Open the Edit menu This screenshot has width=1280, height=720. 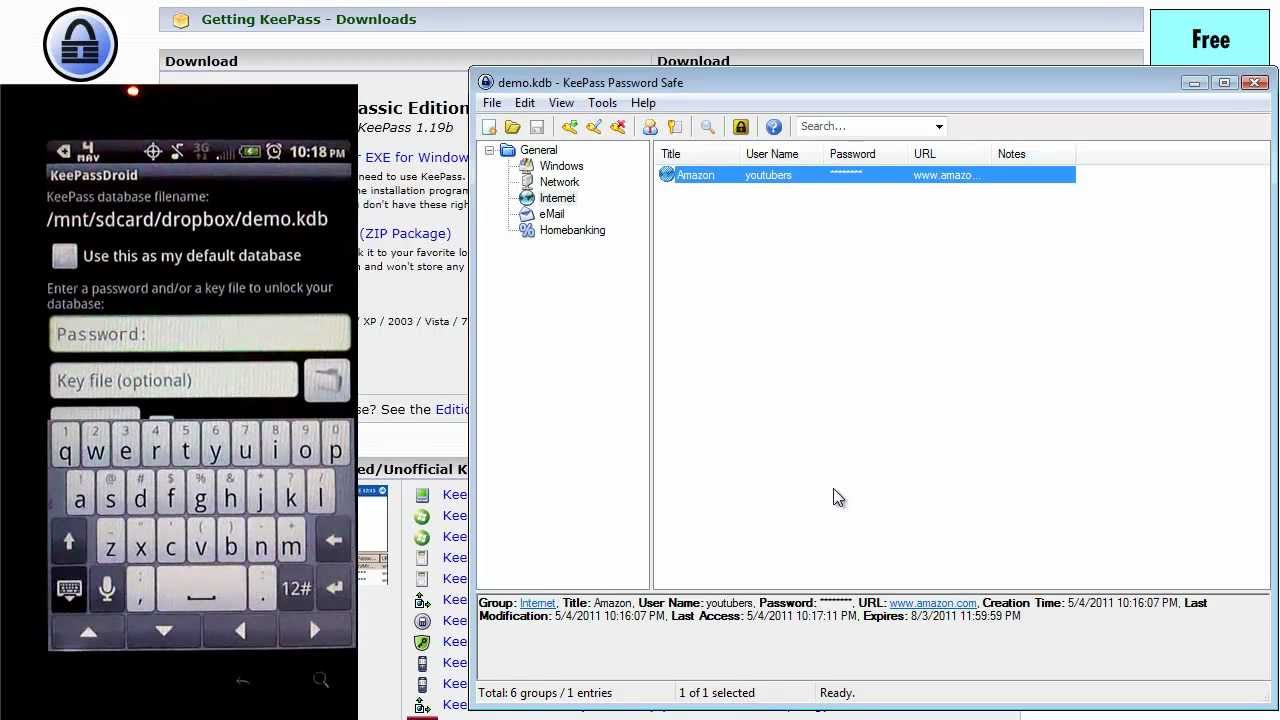[525, 103]
